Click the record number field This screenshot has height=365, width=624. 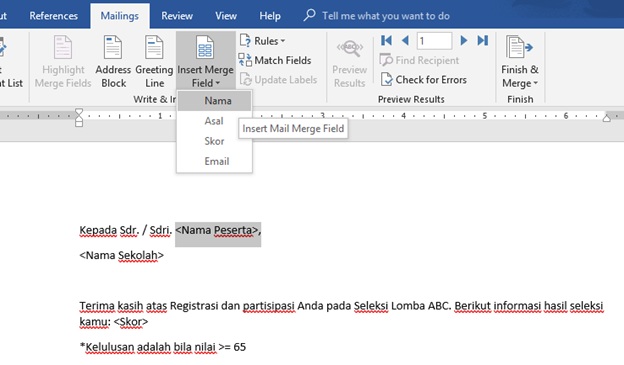434,41
